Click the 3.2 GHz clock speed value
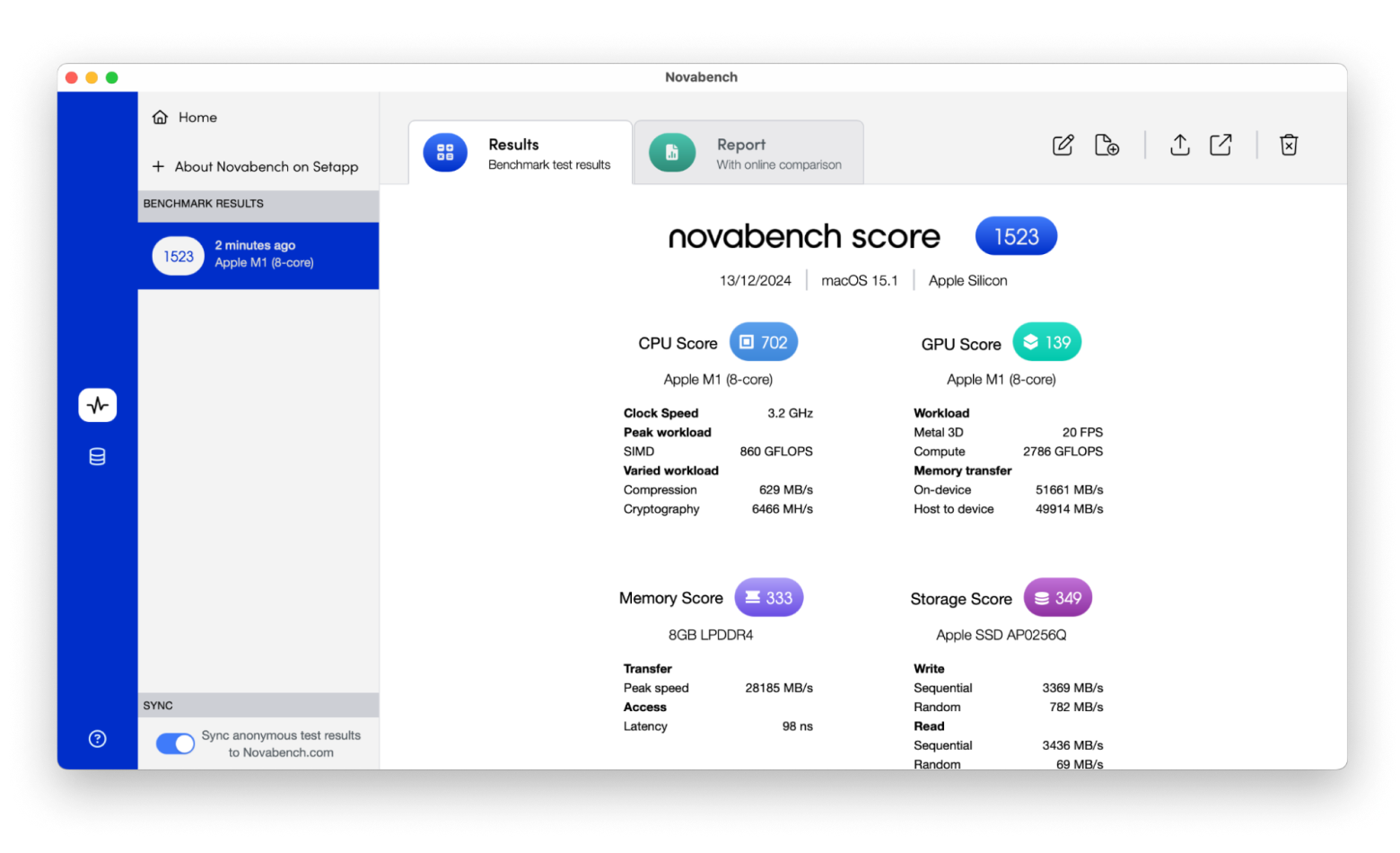The height and width of the screenshot is (853, 1400). pos(790,413)
